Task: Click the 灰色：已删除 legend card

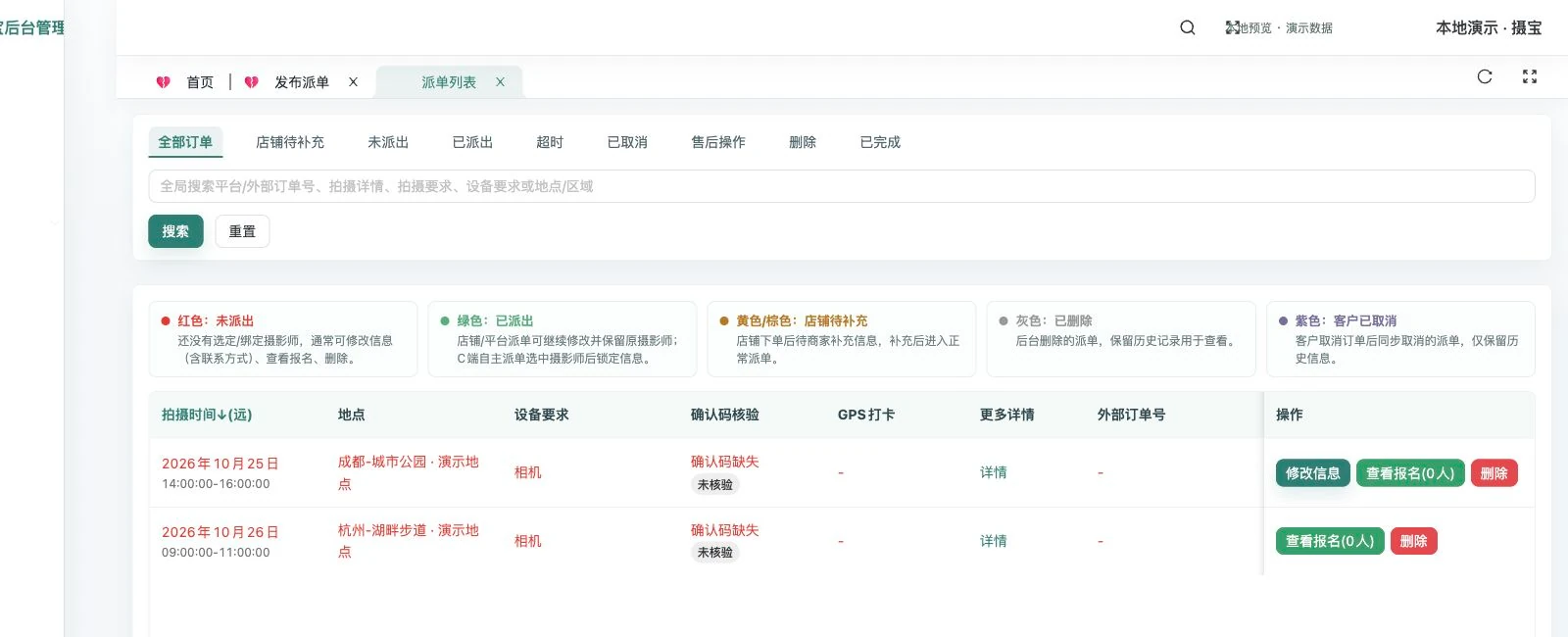Action: point(1121,339)
